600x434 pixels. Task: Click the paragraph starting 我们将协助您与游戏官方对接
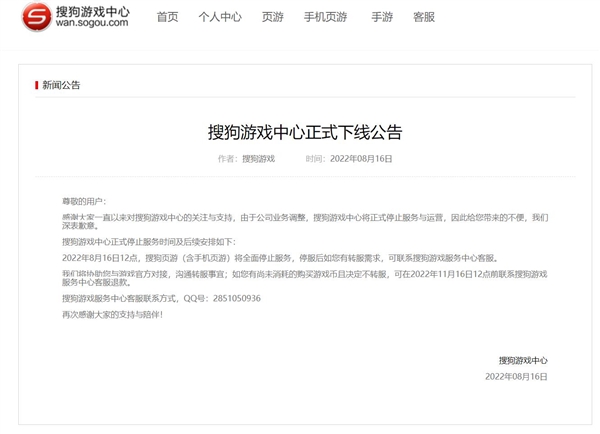point(305,278)
